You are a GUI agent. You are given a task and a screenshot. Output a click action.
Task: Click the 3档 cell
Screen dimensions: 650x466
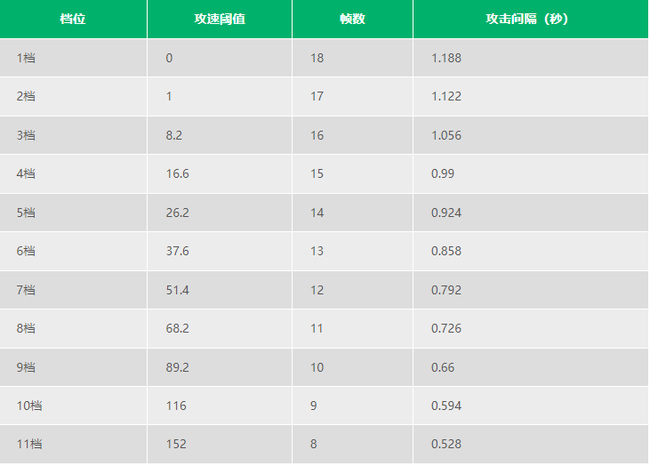point(26,135)
